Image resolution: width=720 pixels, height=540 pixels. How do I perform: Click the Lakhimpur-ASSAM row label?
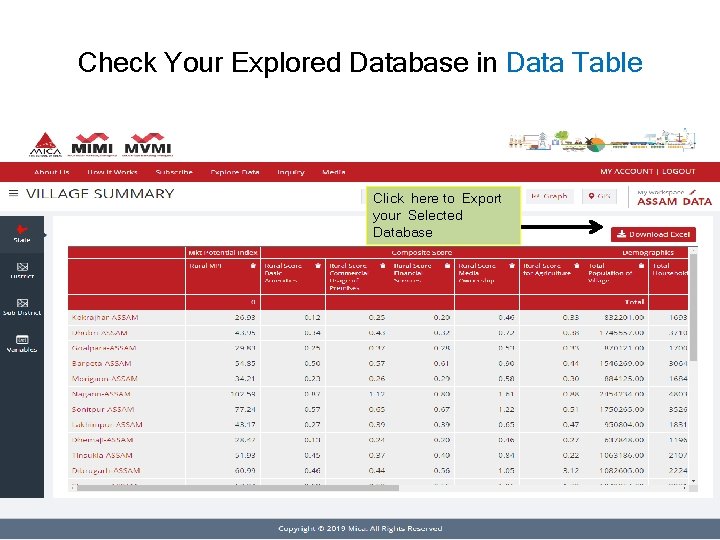click(107, 425)
